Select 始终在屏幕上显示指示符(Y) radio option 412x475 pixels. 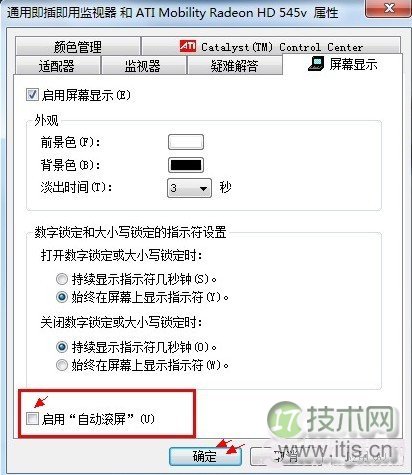coord(62,297)
